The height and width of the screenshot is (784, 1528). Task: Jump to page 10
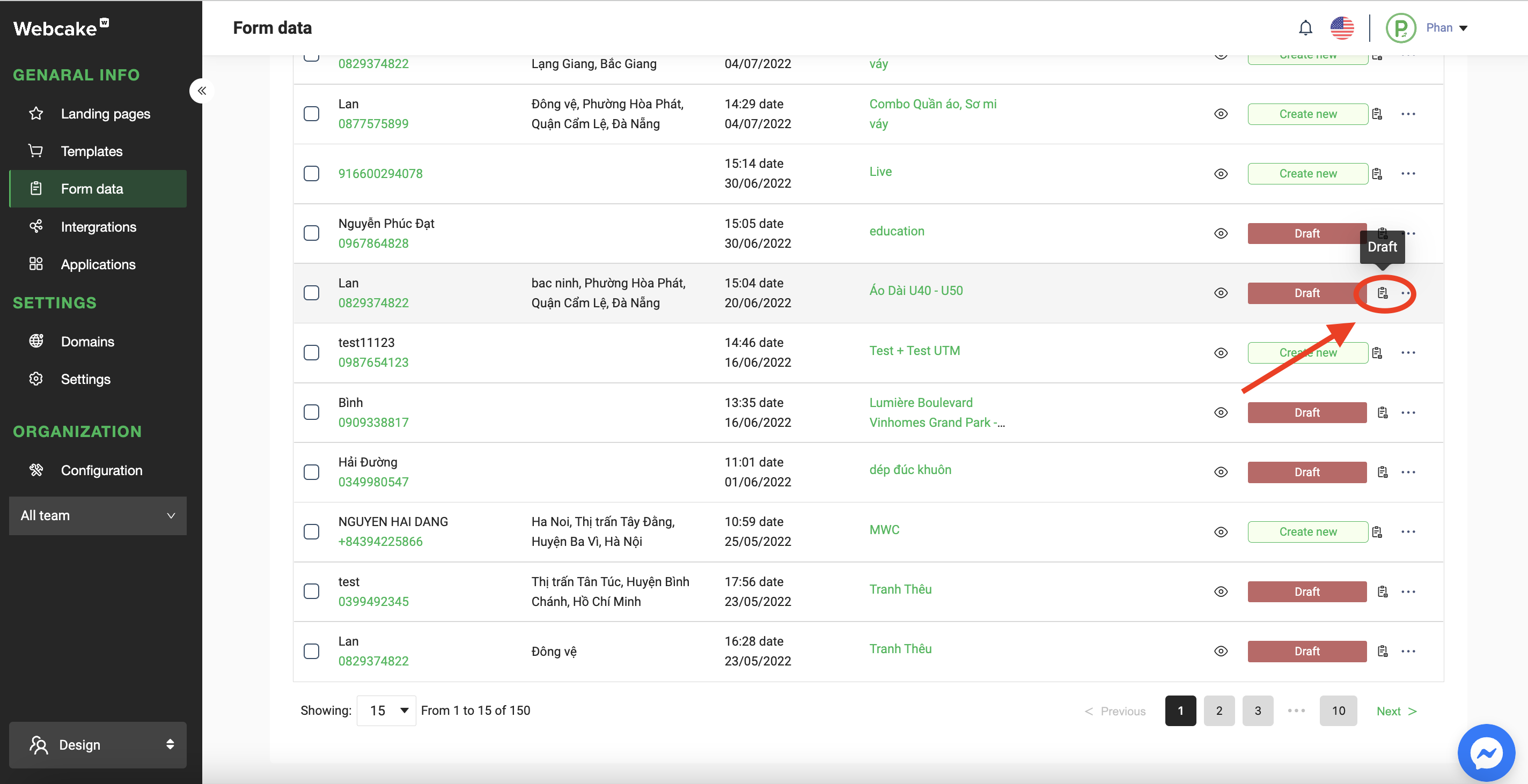(x=1338, y=711)
